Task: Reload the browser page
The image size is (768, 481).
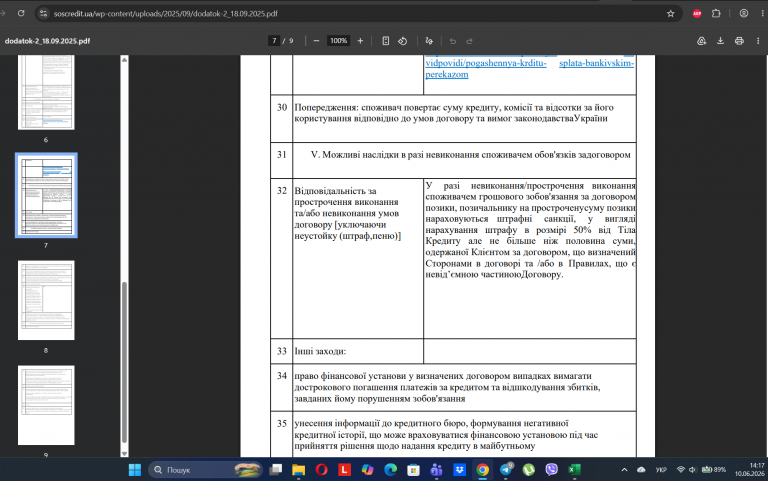Action: click(21, 13)
